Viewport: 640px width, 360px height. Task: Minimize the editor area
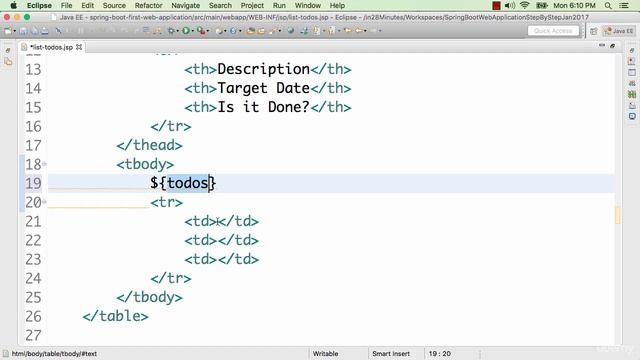602,46
